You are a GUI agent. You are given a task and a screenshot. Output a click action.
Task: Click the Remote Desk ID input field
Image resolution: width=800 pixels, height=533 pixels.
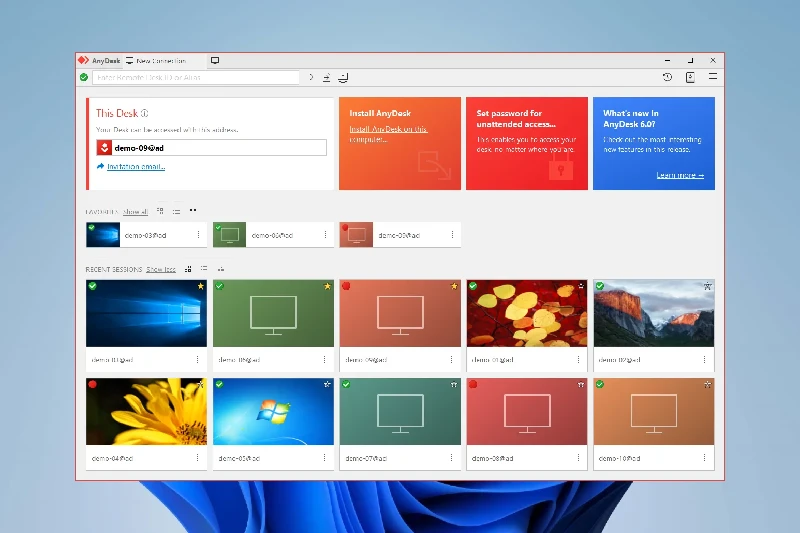[x=195, y=77]
